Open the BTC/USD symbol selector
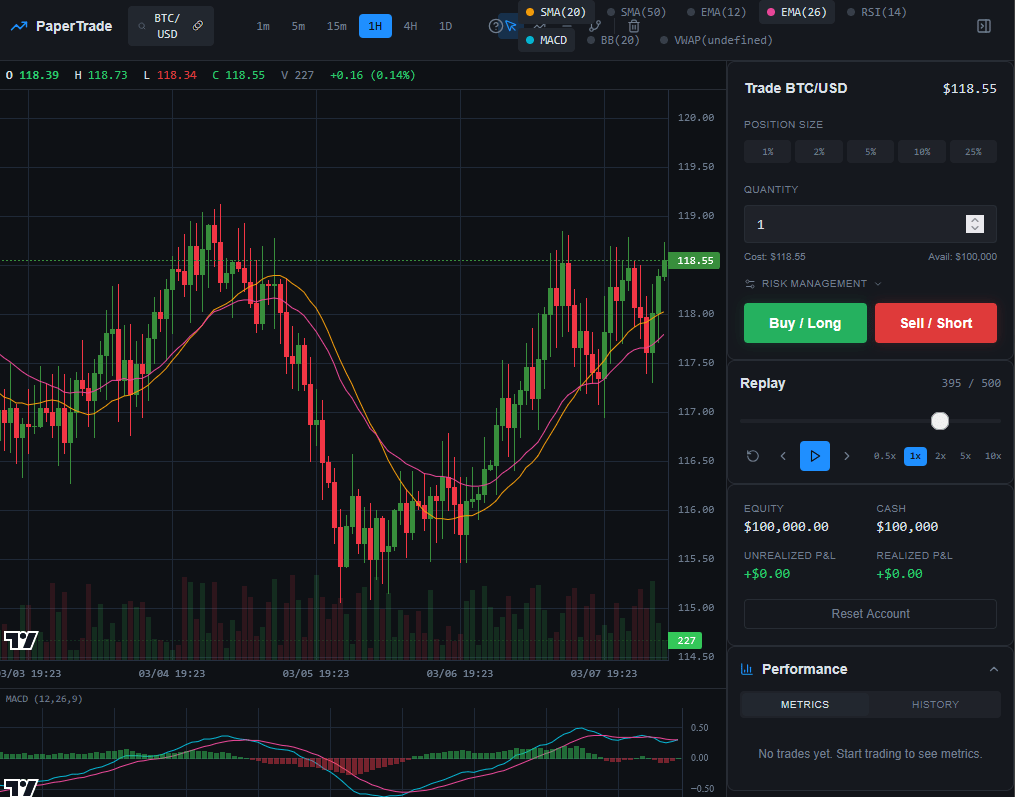This screenshot has width=1015, height=797. pyautogui.click(x=165, y=26)
